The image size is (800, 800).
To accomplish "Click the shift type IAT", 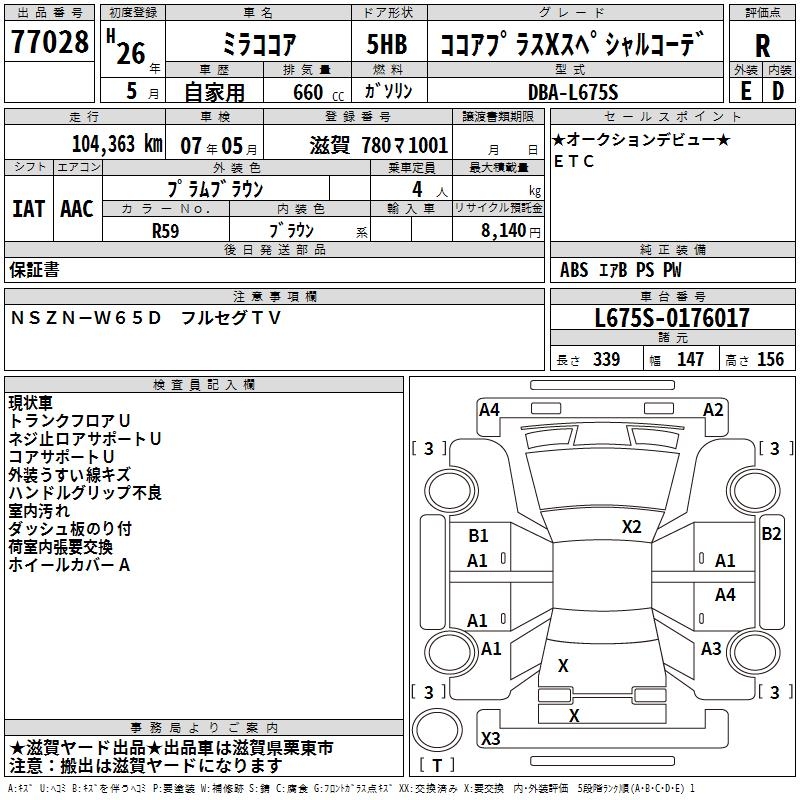I will point(29,209).
